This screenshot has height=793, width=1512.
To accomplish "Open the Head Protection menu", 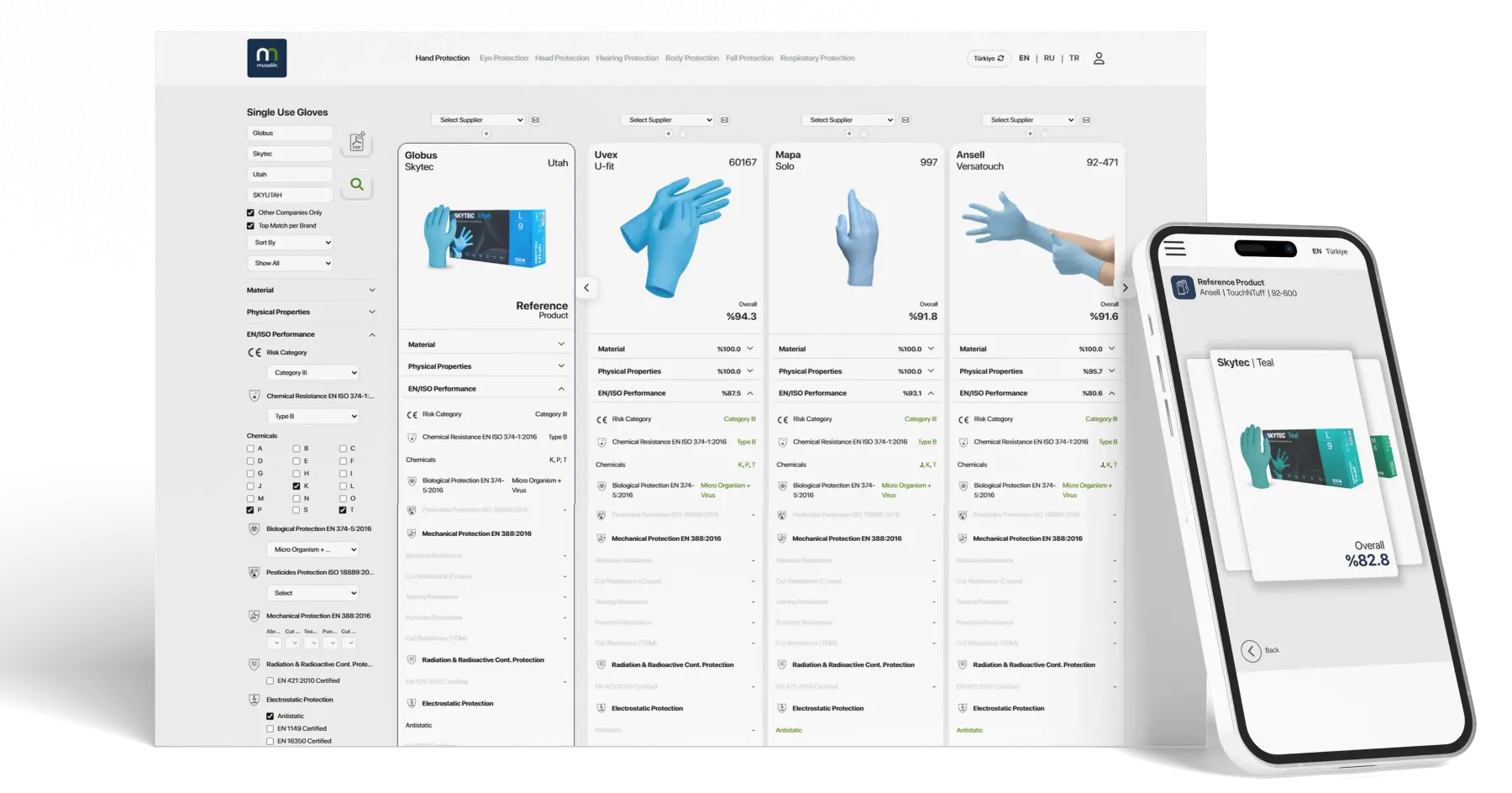I will [562, 58].
